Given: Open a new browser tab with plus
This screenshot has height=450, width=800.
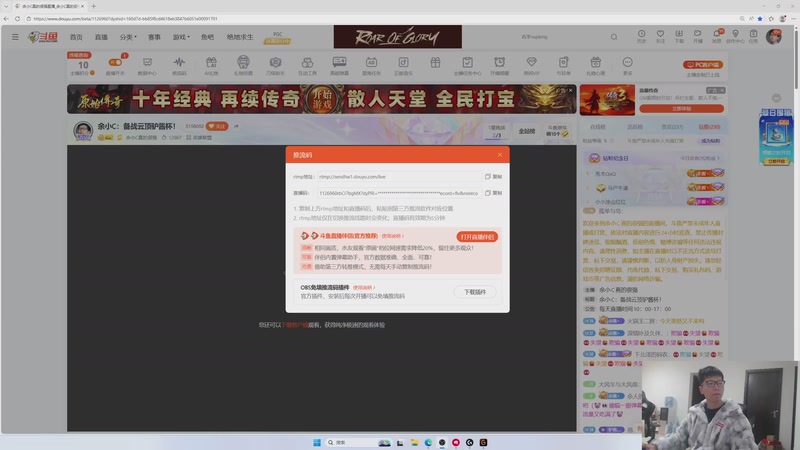Looking at the screenshot, I should [x=93, y=6].
